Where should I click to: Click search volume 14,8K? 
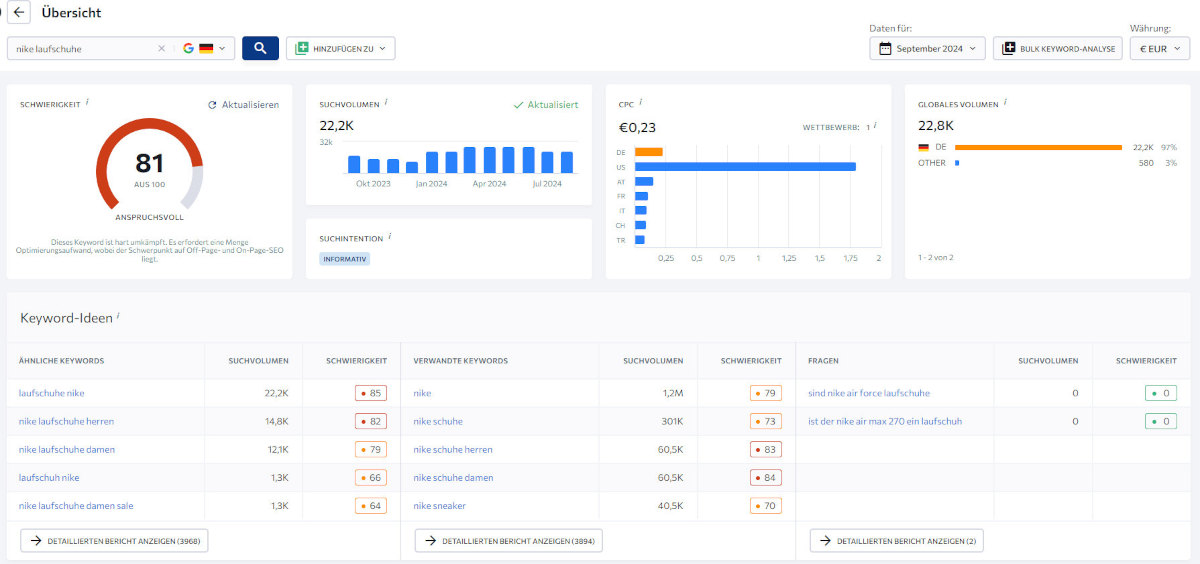pos(276,421)
